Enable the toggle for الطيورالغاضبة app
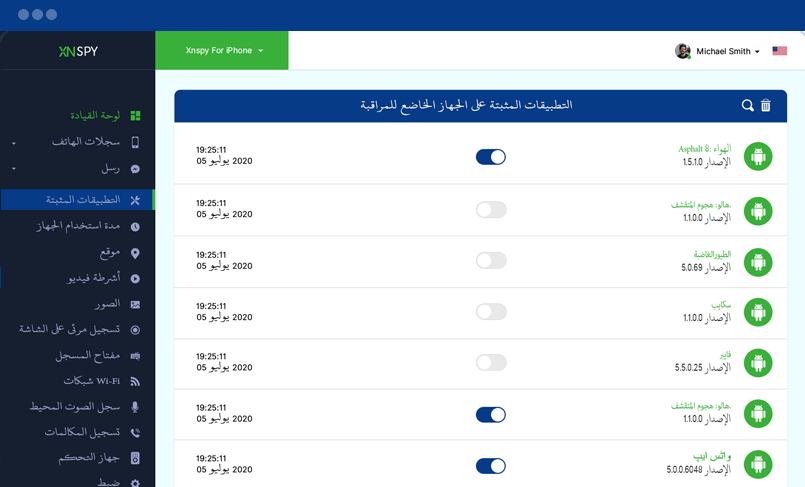805x487 pixels. pos(491,260)
